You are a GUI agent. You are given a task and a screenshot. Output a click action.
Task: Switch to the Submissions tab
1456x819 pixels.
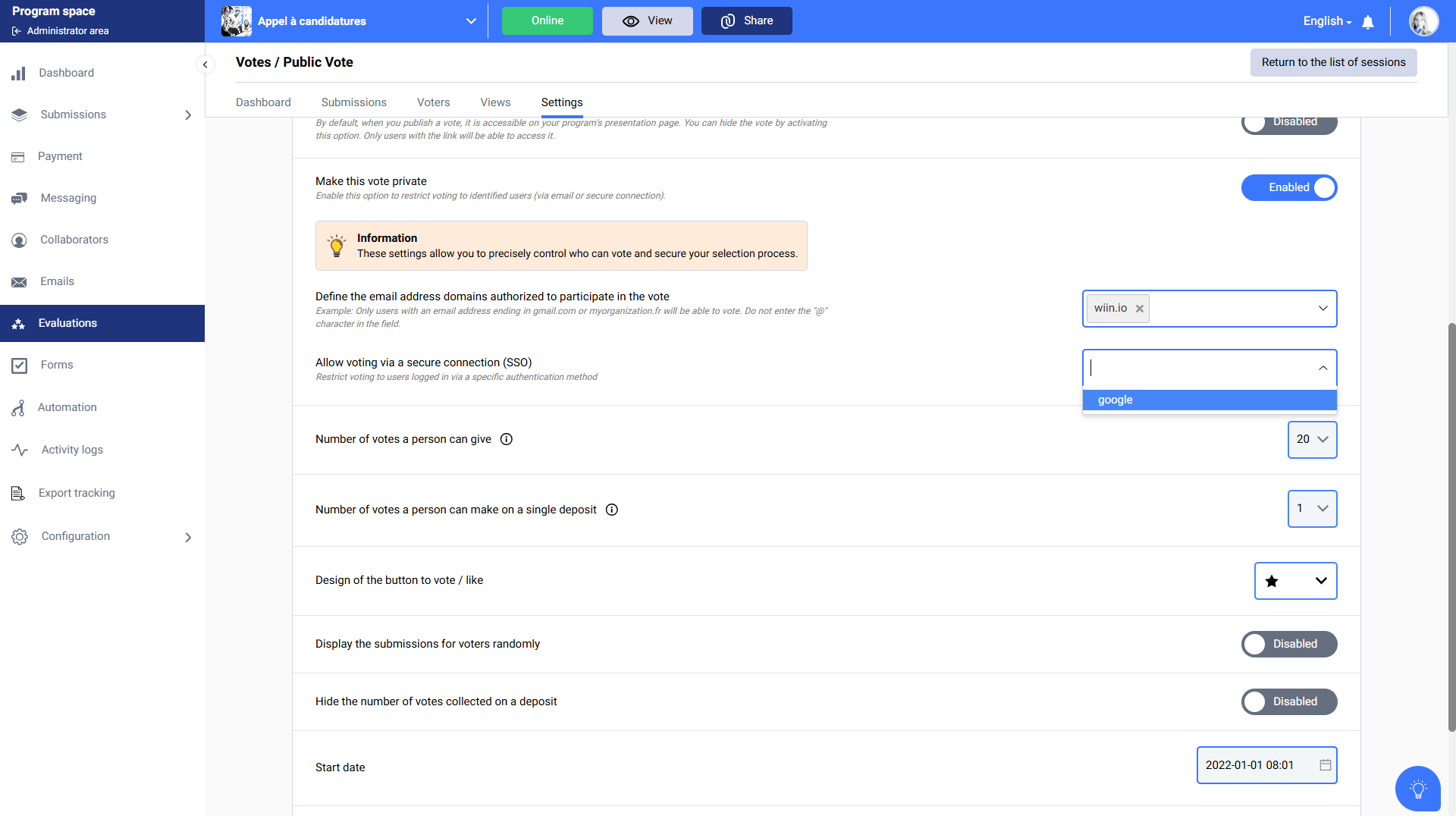coord(353,102)
